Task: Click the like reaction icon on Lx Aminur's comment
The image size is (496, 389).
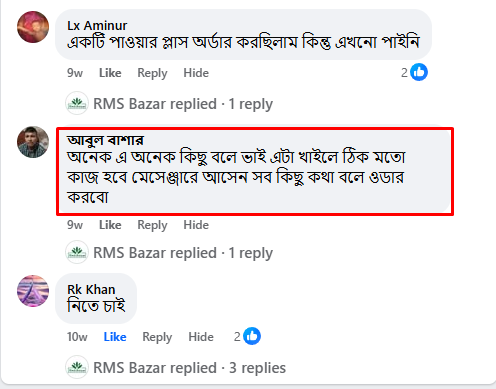Action: (419, 72)
